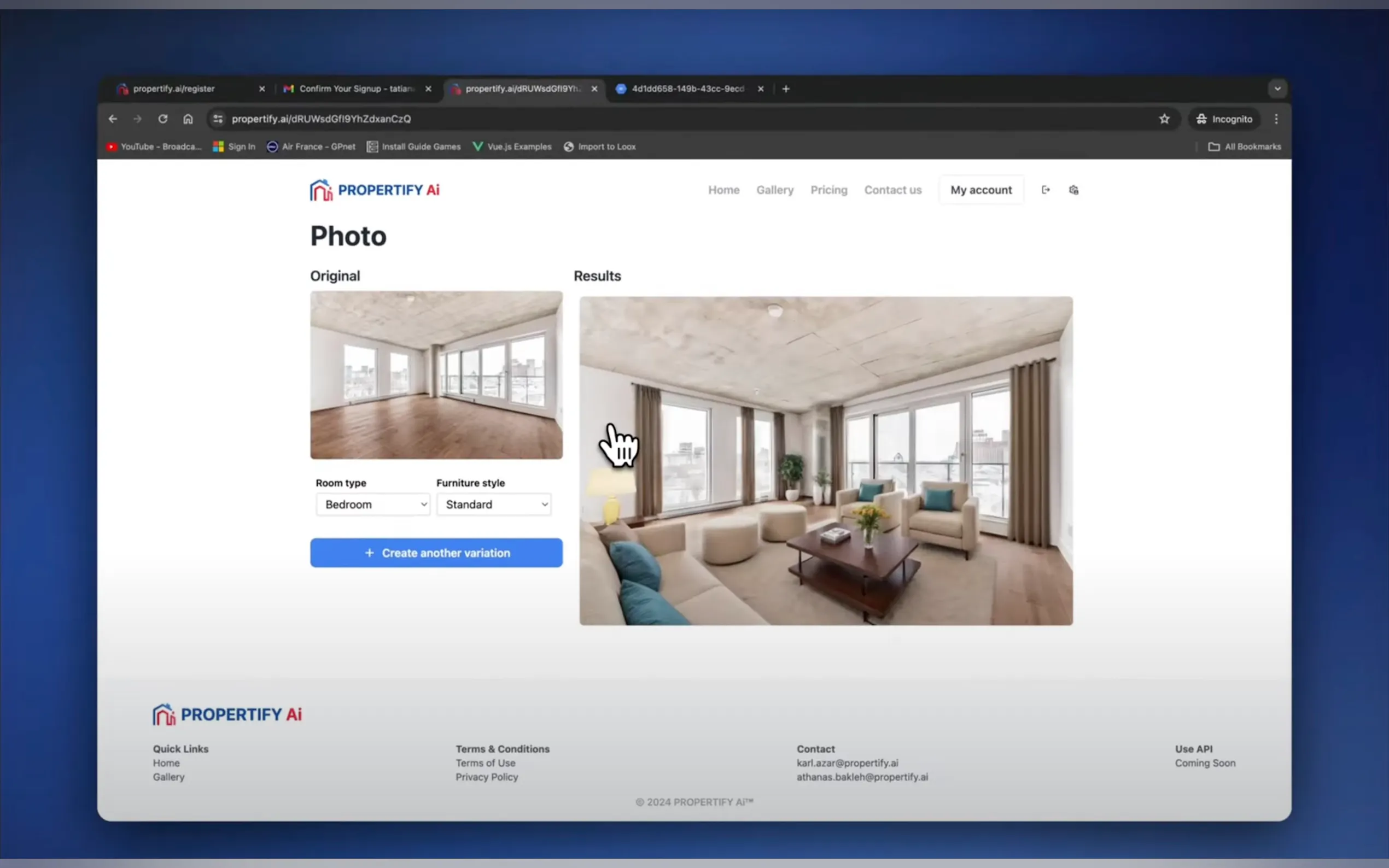Expand the tab search chevron
Image resolution: width=1389 pixels, height=868 pixels.
pos(1277,89)
